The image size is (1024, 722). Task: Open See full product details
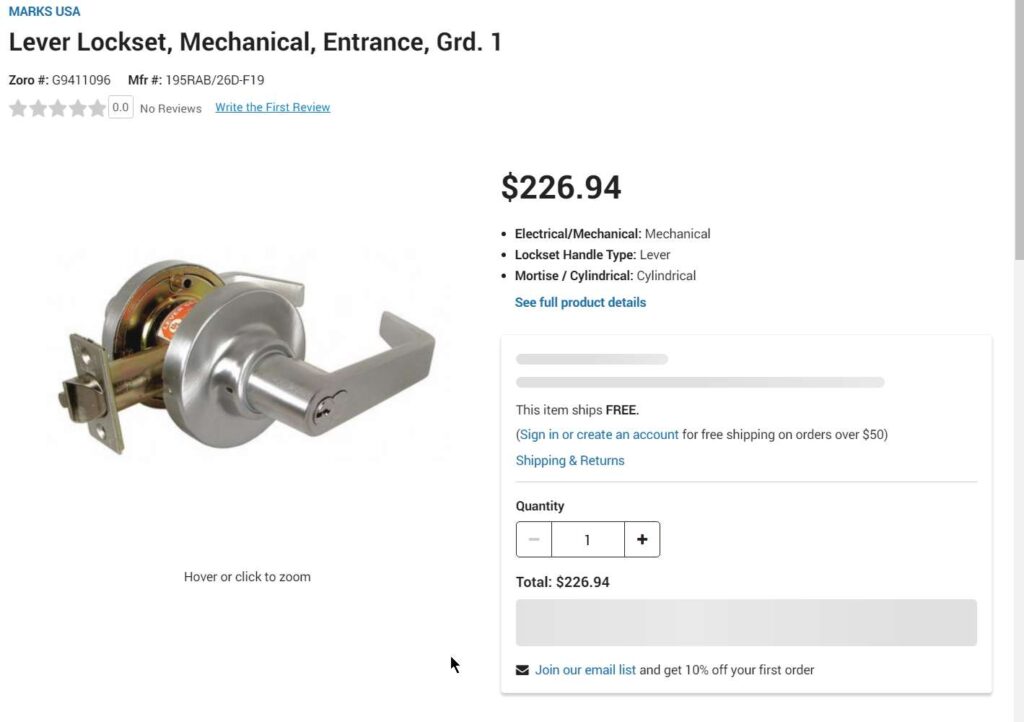click(580, 302)
